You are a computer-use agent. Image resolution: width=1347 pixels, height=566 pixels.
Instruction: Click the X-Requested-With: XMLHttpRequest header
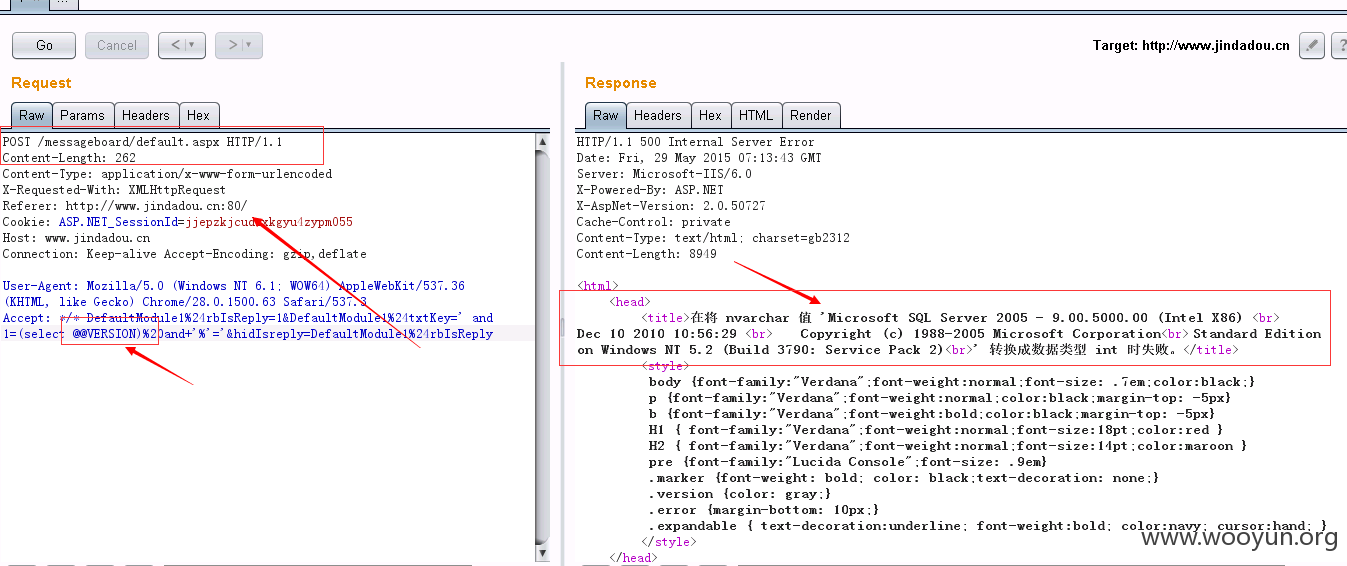(114, 190)
